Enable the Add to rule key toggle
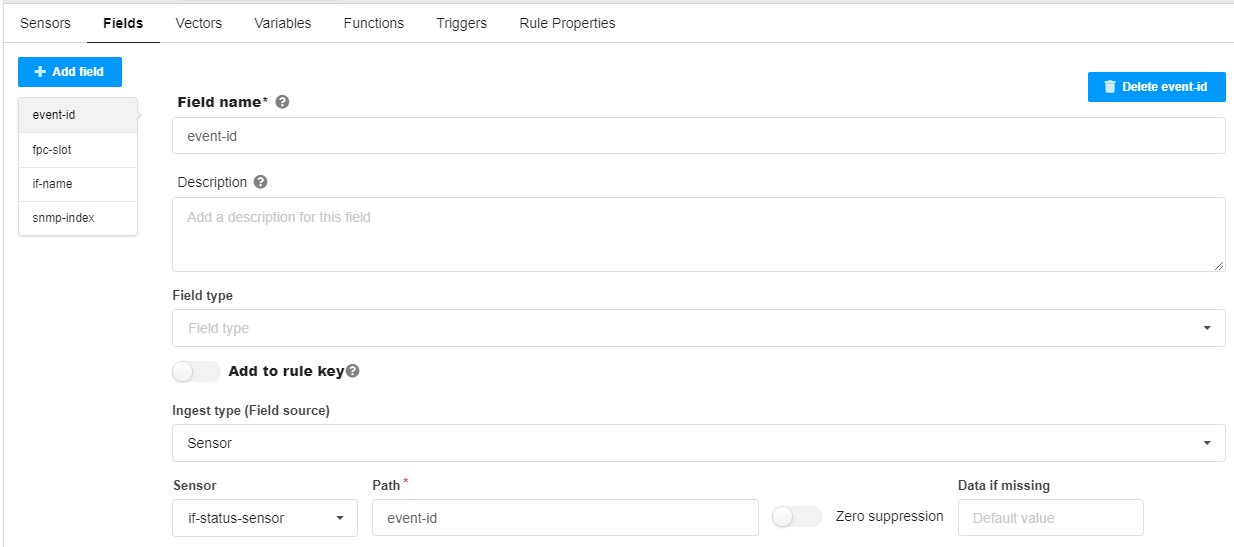This screenshot has width=1234, height=547. (x=196, y=371)
